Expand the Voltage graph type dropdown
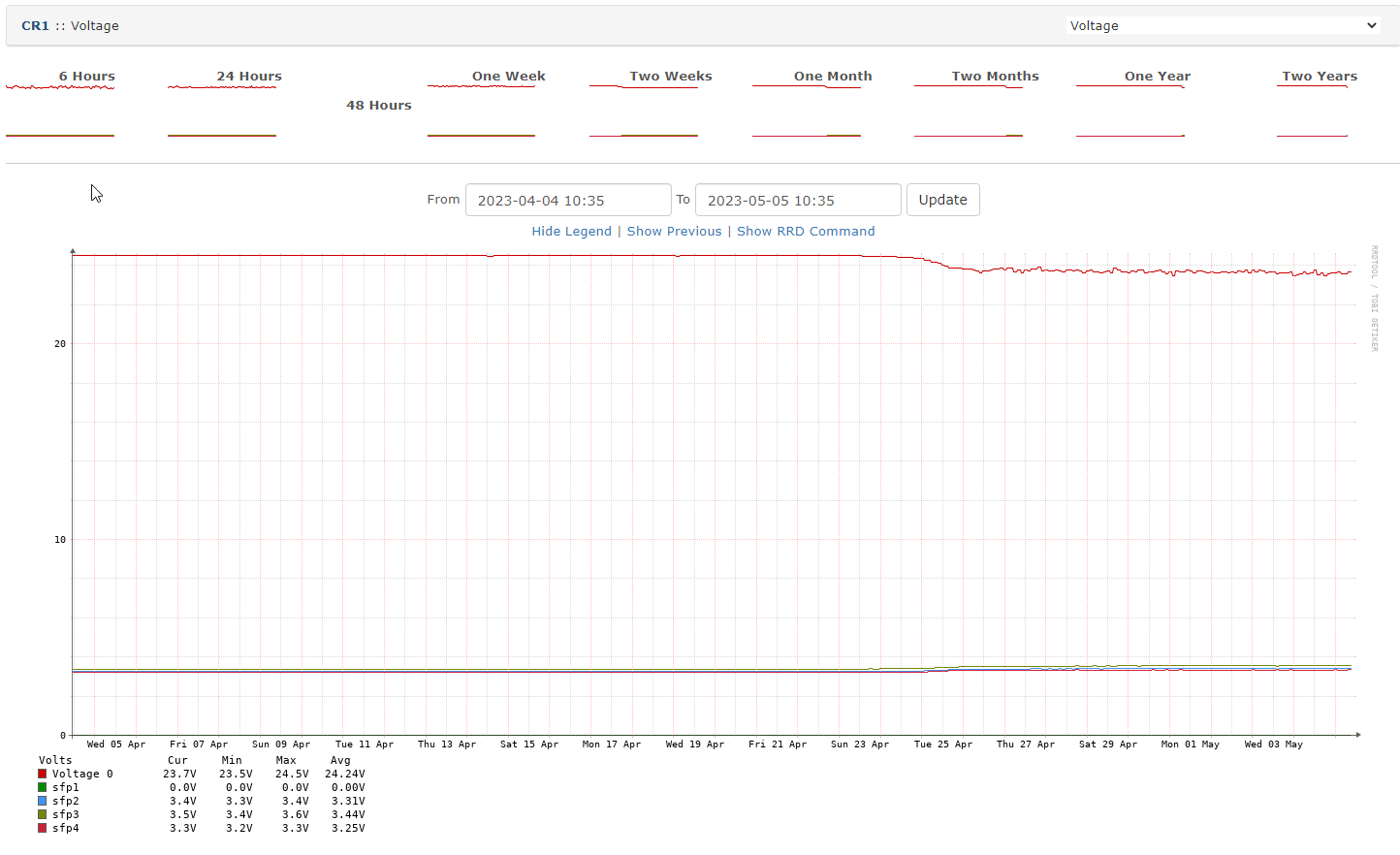 click(x=1224, y=25)
